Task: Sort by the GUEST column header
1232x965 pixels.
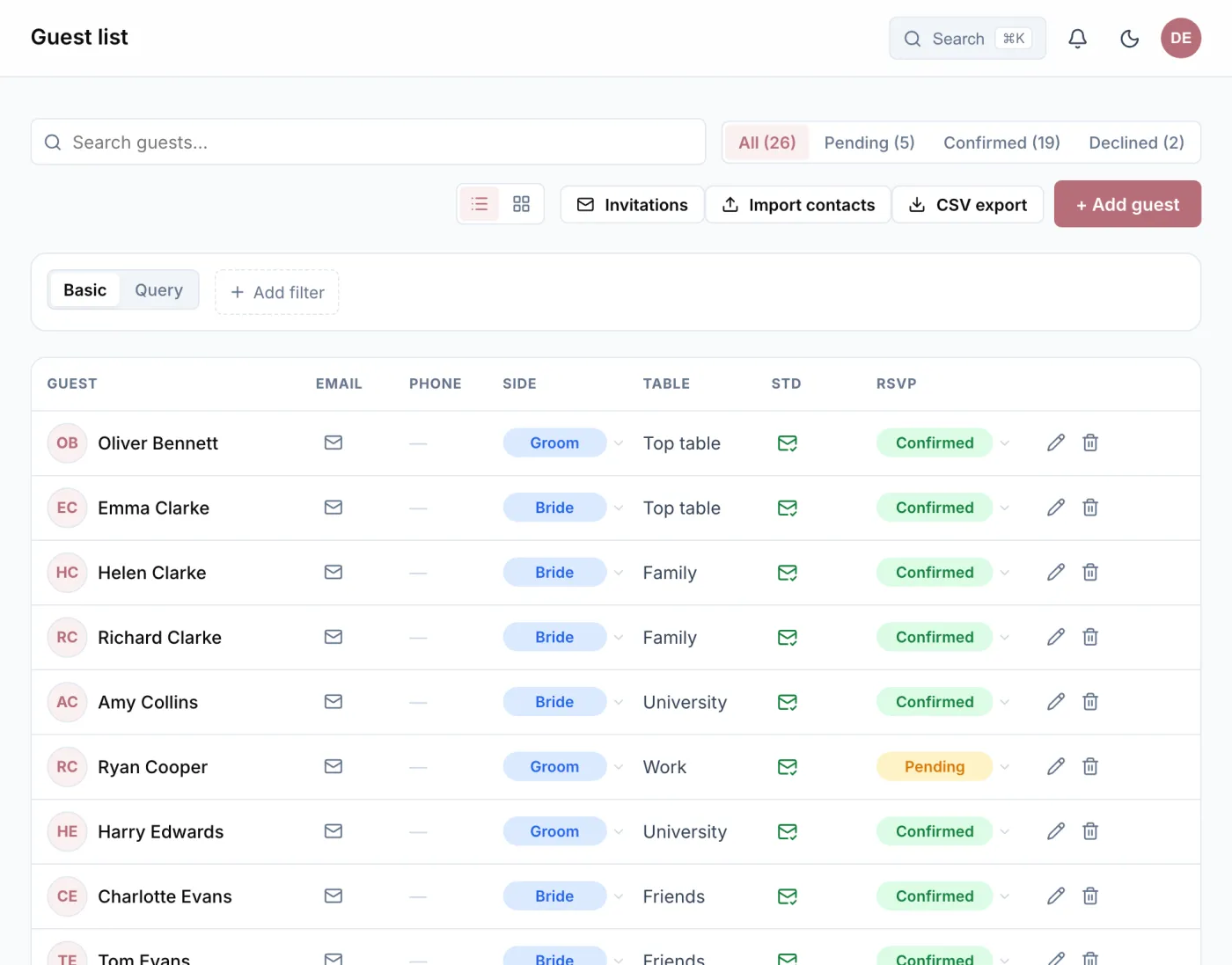Action: point(72,384)
